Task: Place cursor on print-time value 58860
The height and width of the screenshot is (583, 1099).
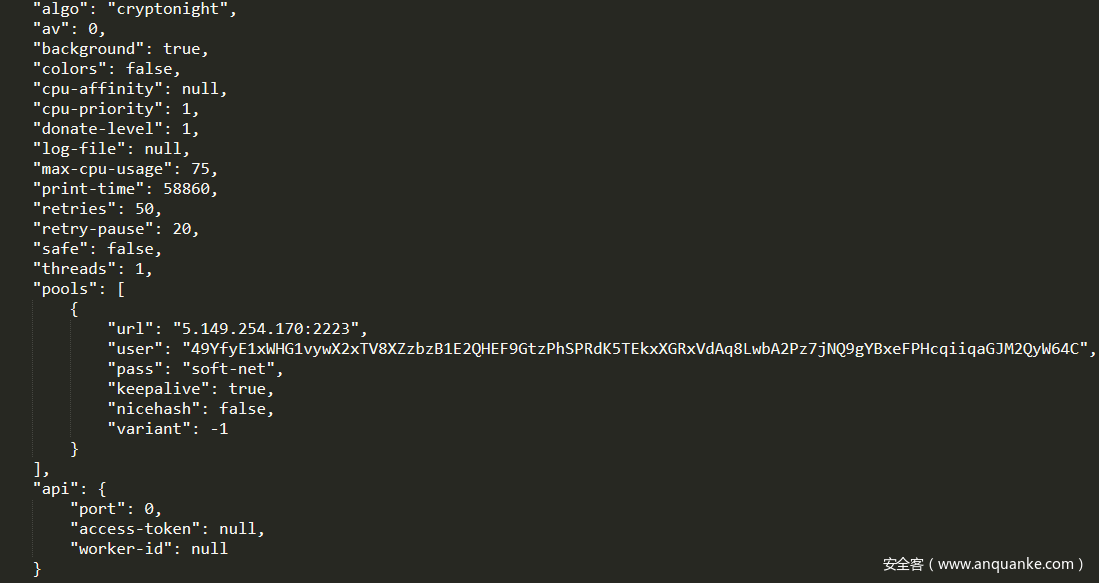Action: [190, 189]
